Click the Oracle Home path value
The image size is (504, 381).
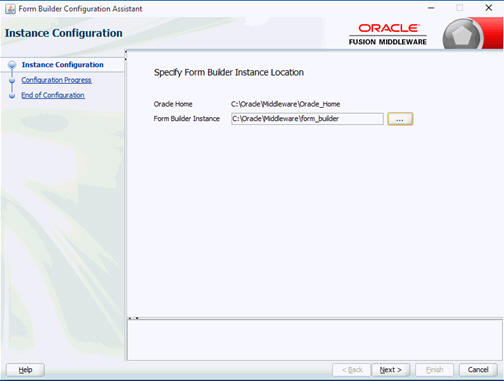tap(285, 104)
